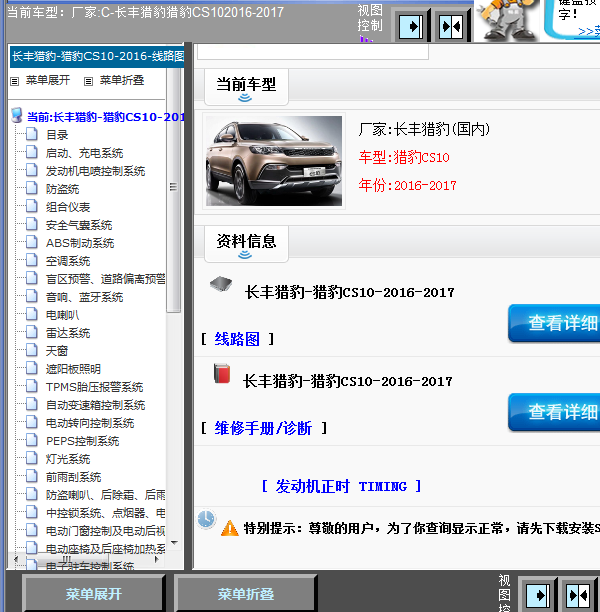This screenshot has height=612, width=600.
Task: Click the bottom 菜单折叠 button
Action: (246, 594)
